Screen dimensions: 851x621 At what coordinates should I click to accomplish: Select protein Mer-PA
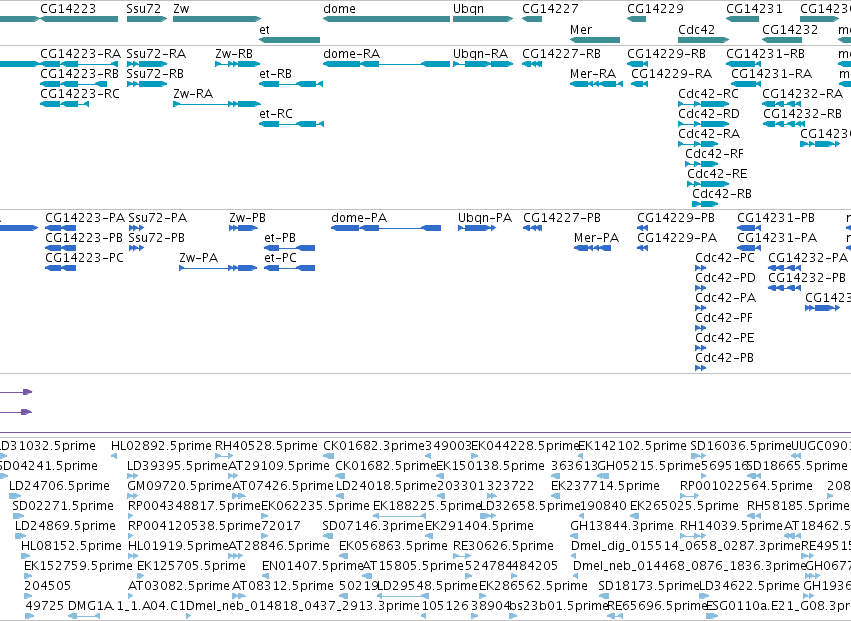coord(596,238)
